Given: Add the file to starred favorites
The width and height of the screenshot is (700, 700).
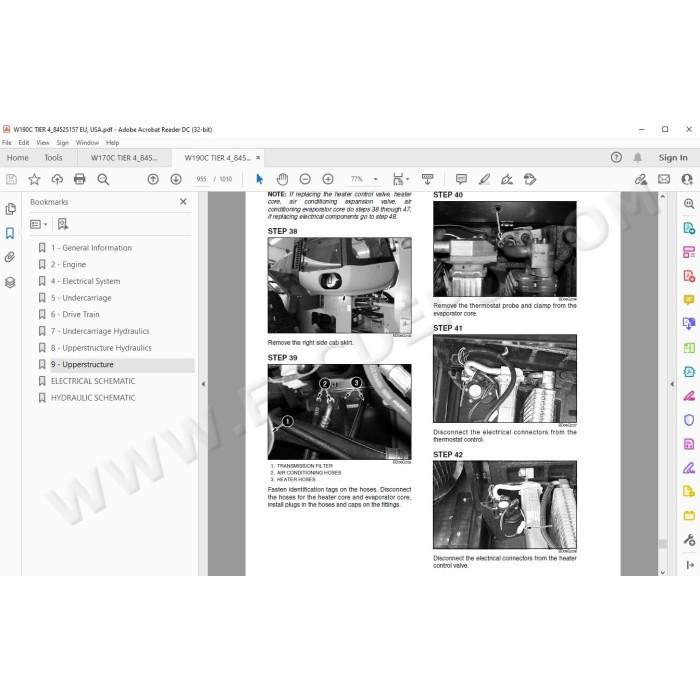Looking at the screenshot, I should pos(34,179).
